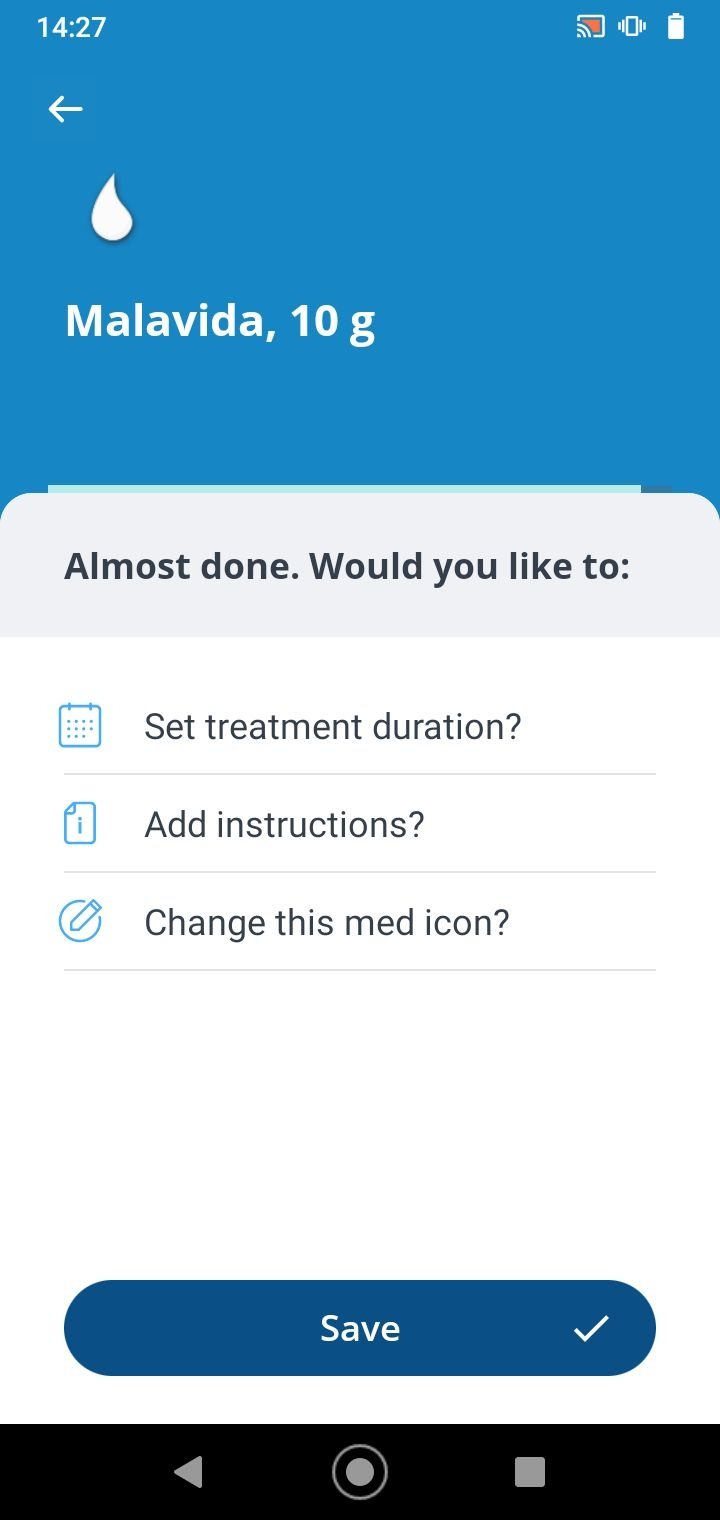Click the calendar icon for treatment duration
720x1520 pixels.
80,725
